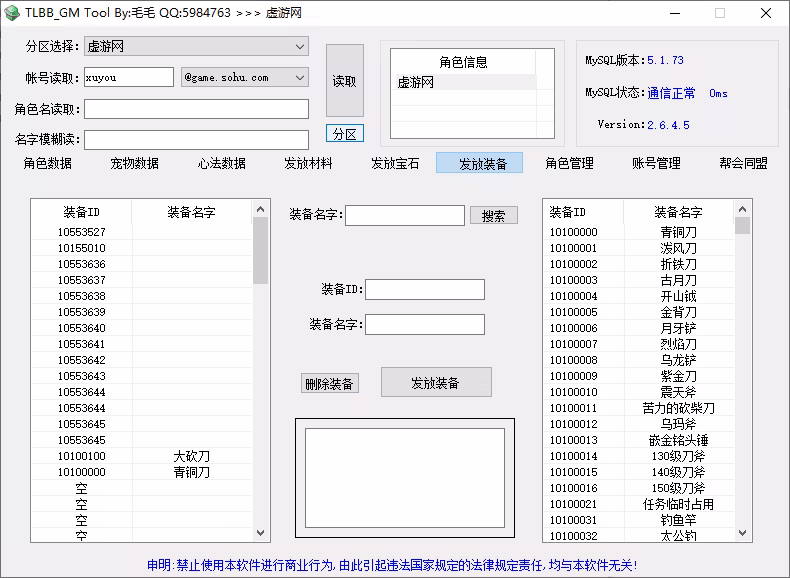
Task: Click up arrow on right list scrollbar
Action: pyautogui.click(x=742, y=208)
